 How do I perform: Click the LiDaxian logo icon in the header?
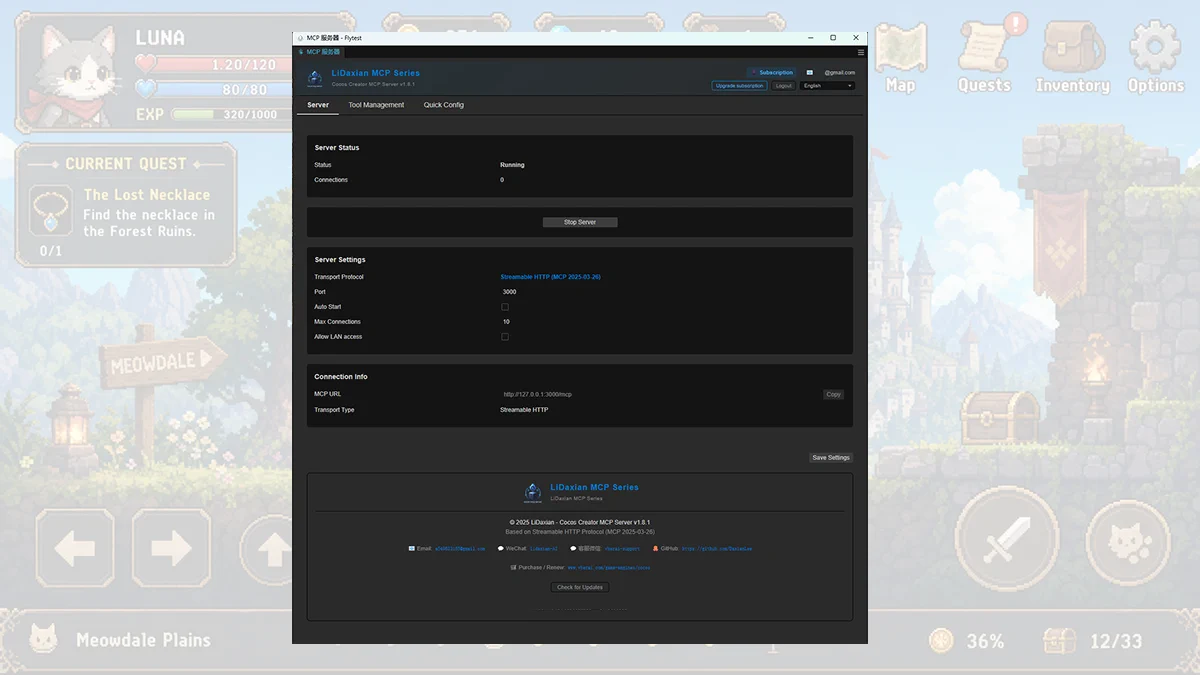pos(315,78)
